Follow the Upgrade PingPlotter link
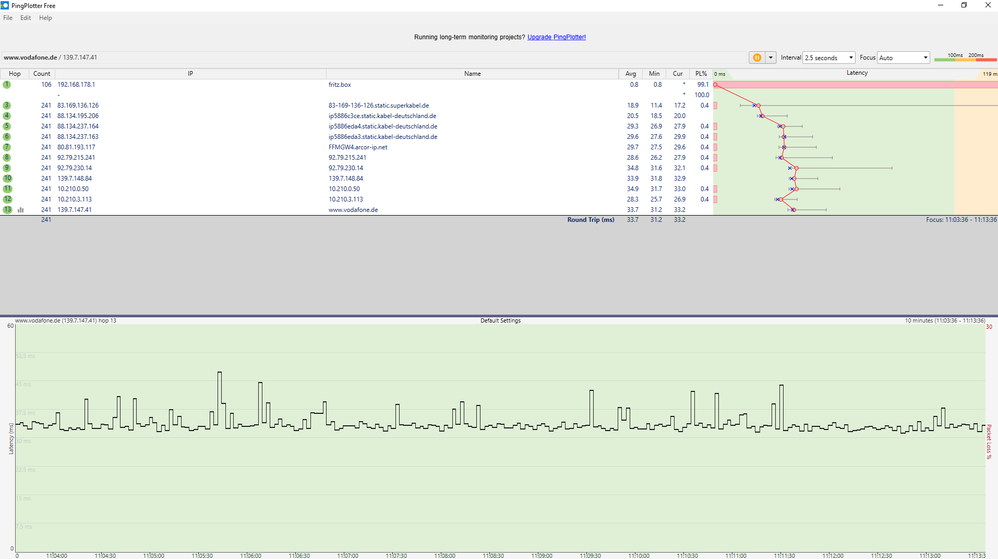998x559 pixels. pyautogui.click(x=556, y=37)
